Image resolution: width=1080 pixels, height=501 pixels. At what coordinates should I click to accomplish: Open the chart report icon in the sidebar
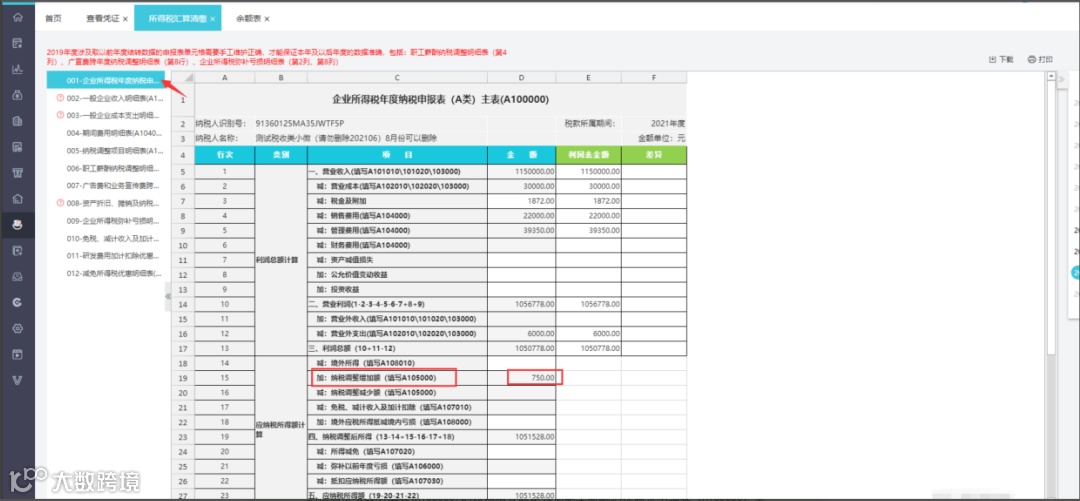click(x=18, y=69)
